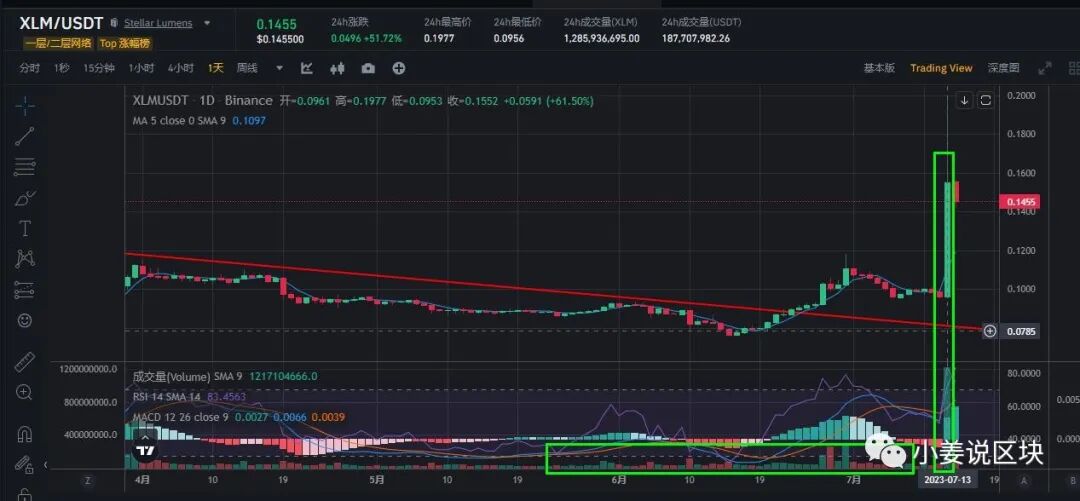Switch to Trading View chart
This screenshot has height=501, width=1080.
941,68
